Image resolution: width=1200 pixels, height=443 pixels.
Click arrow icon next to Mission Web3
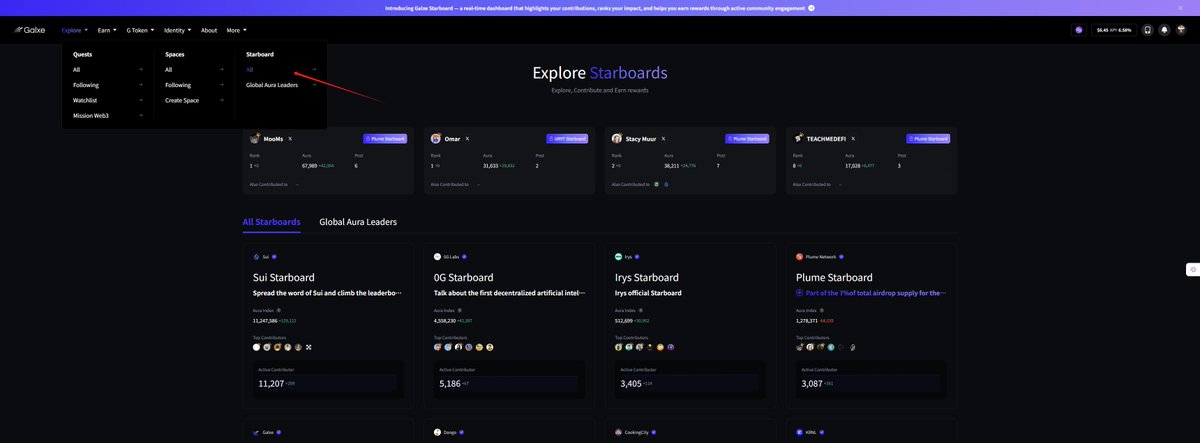141,115
